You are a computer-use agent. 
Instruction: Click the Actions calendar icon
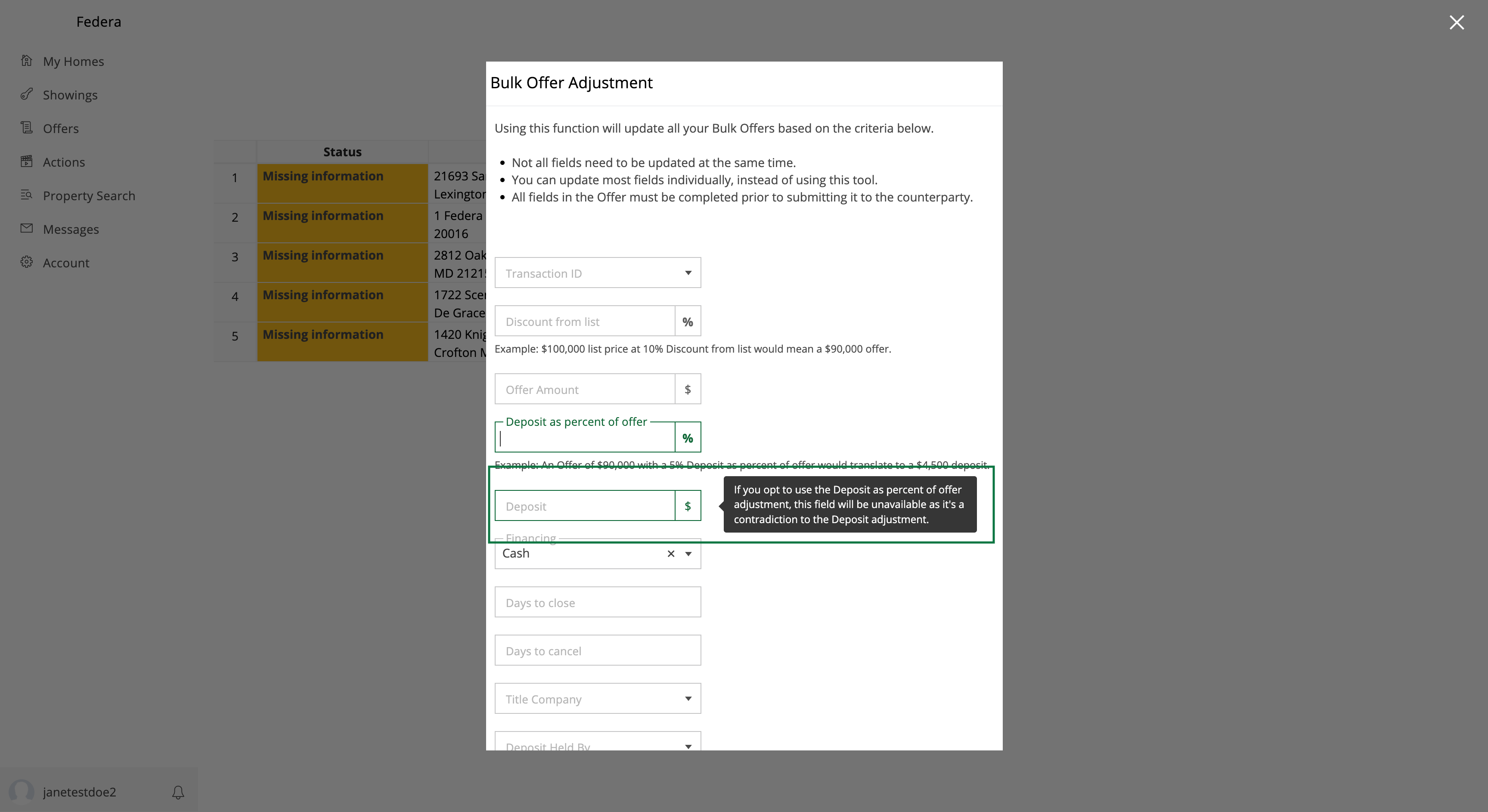(x=27, y=161)
